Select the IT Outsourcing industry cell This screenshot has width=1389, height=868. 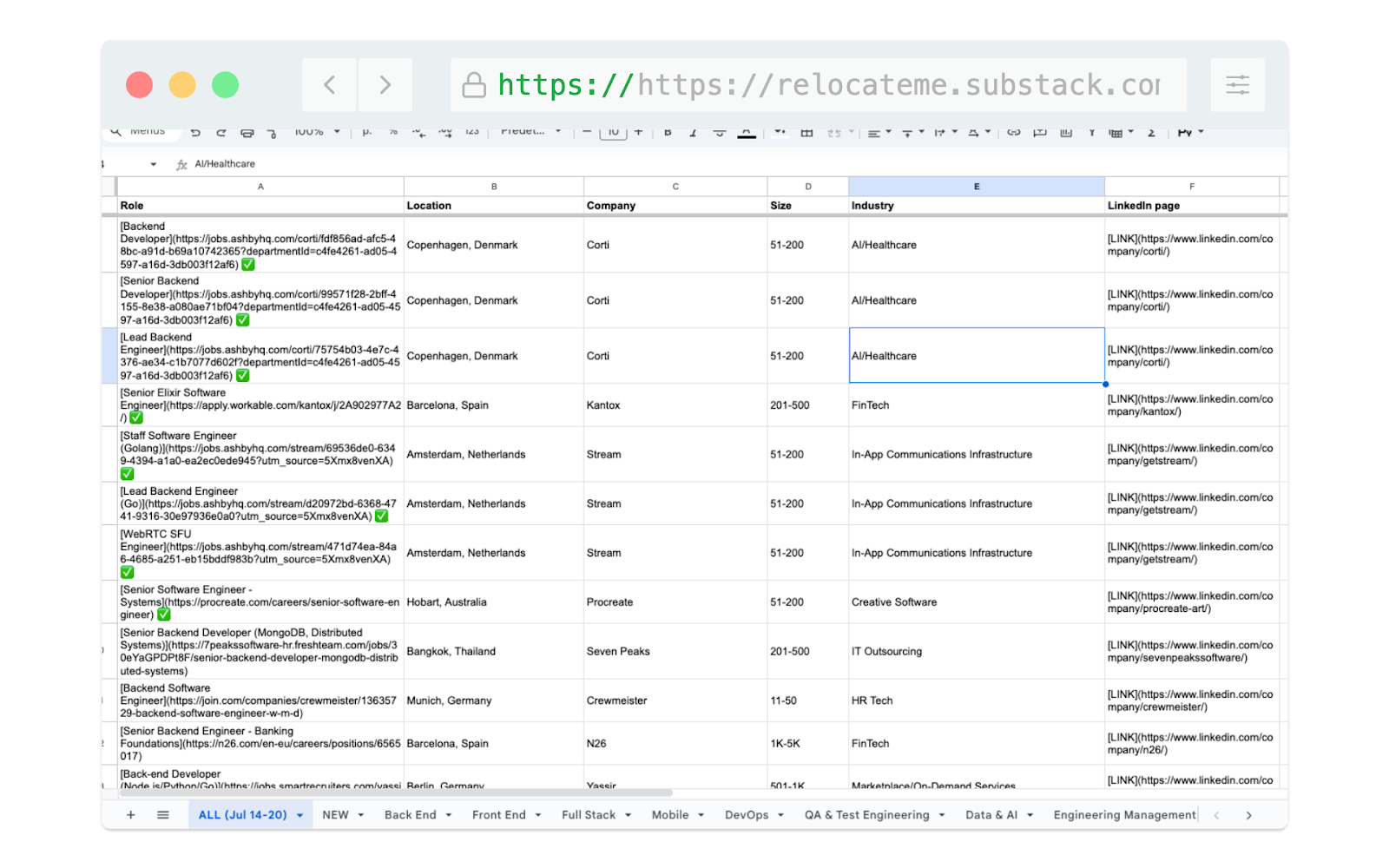pos(977,652)
